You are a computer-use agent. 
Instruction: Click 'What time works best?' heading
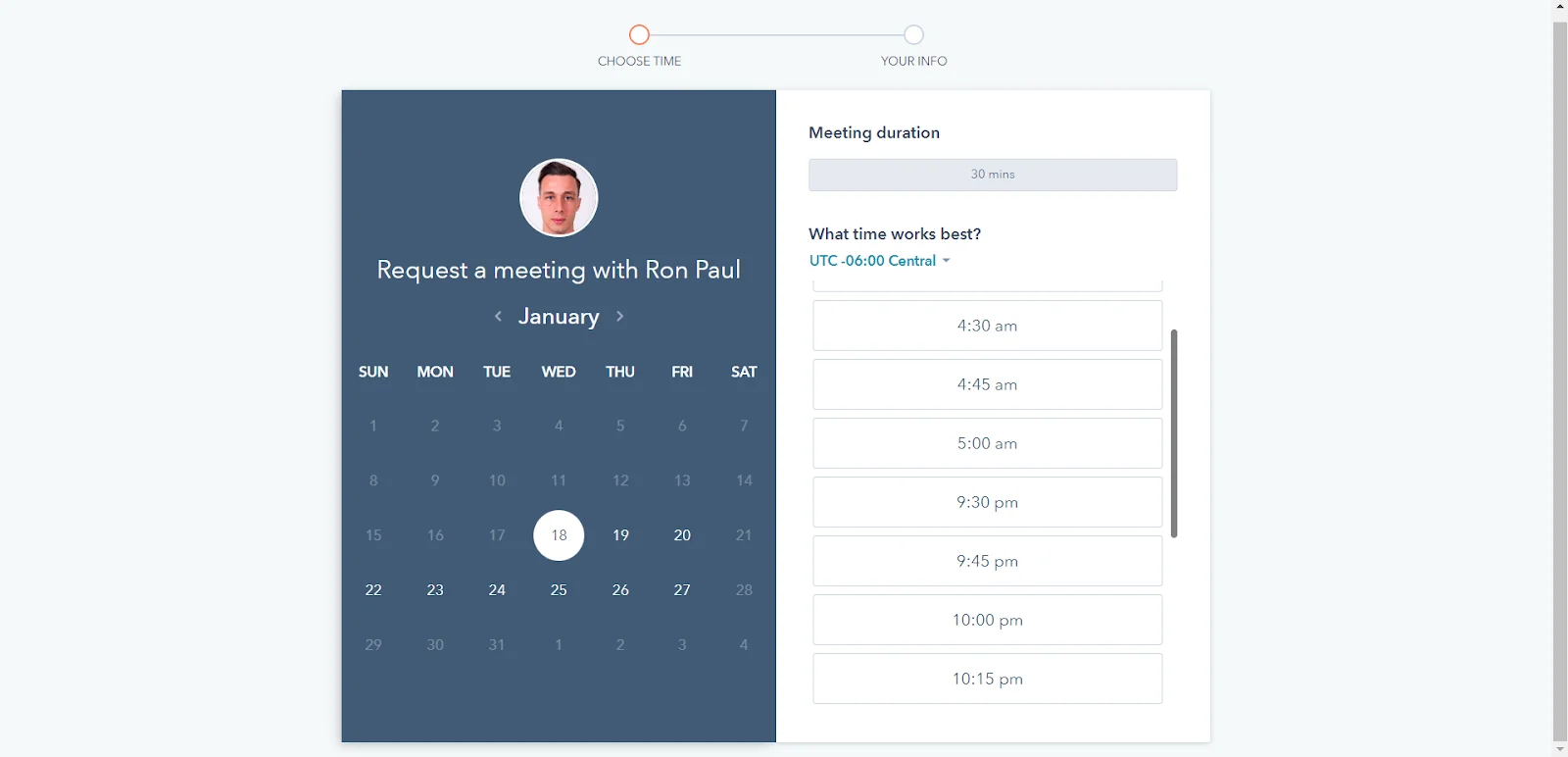click(895, 233)
